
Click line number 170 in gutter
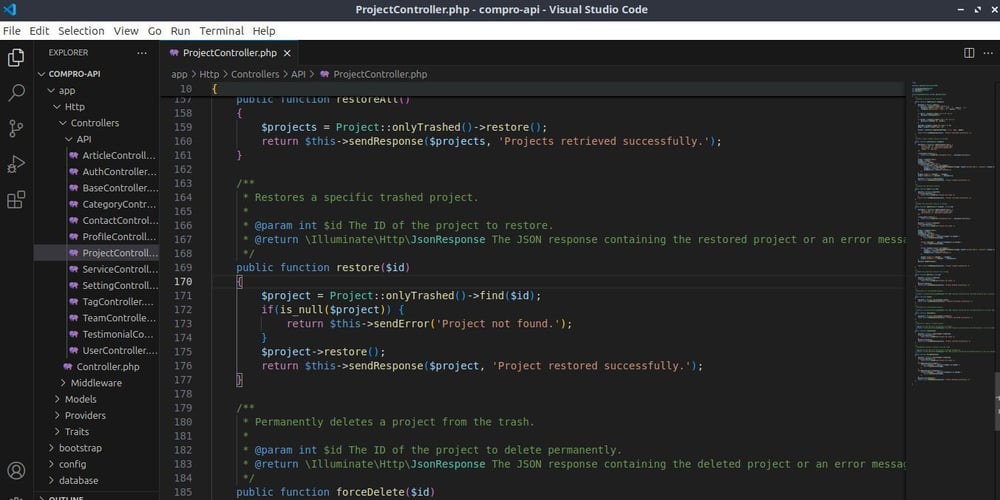coord(182,281)
